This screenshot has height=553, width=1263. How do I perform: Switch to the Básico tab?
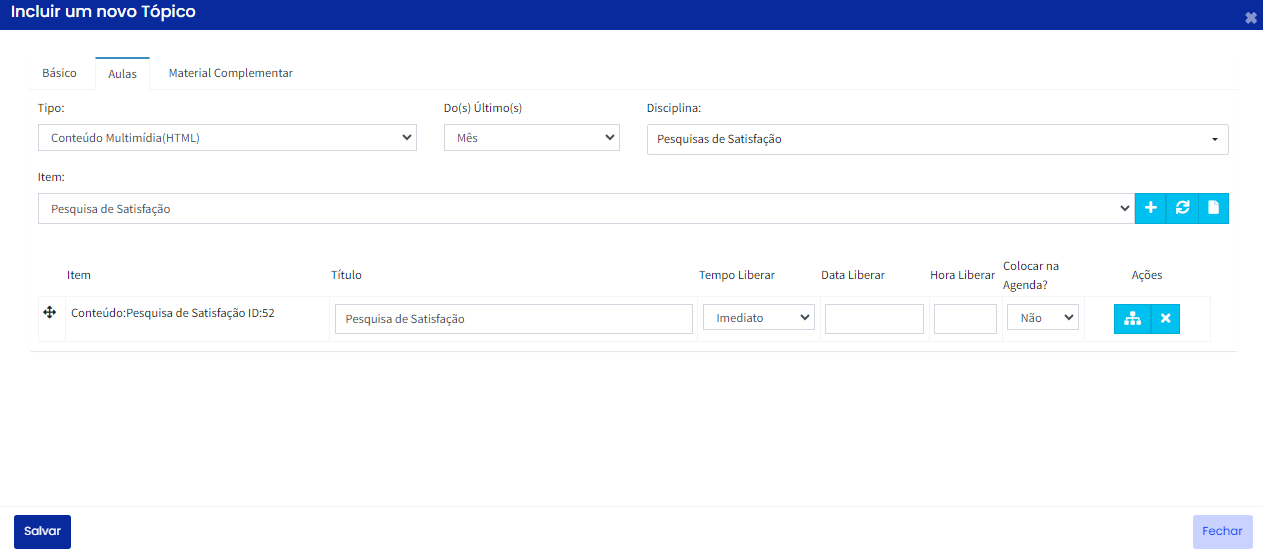59,73
